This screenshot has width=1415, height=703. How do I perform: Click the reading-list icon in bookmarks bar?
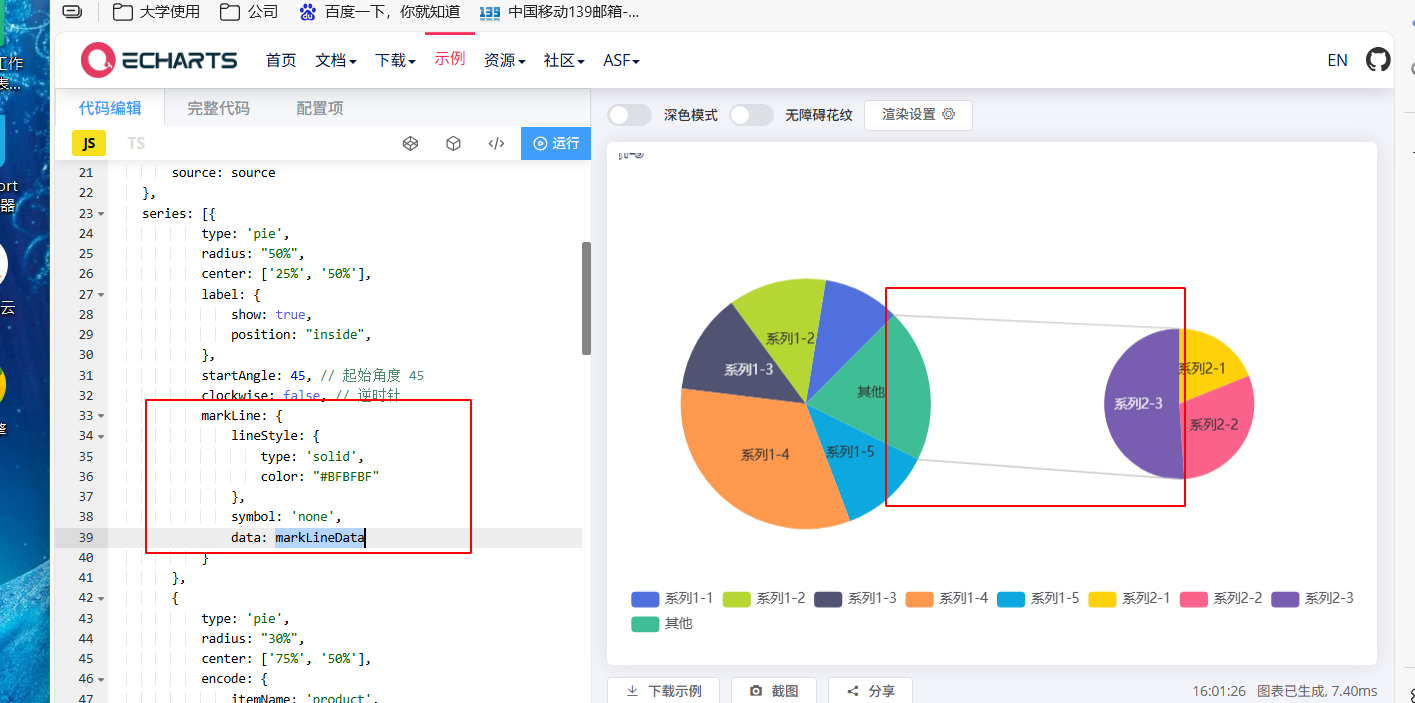point(72,12)
